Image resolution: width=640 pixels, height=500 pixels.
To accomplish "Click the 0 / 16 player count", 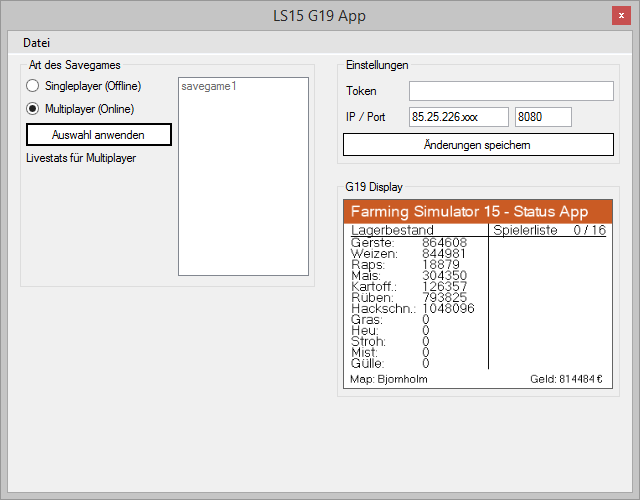I will pos(589,230).
